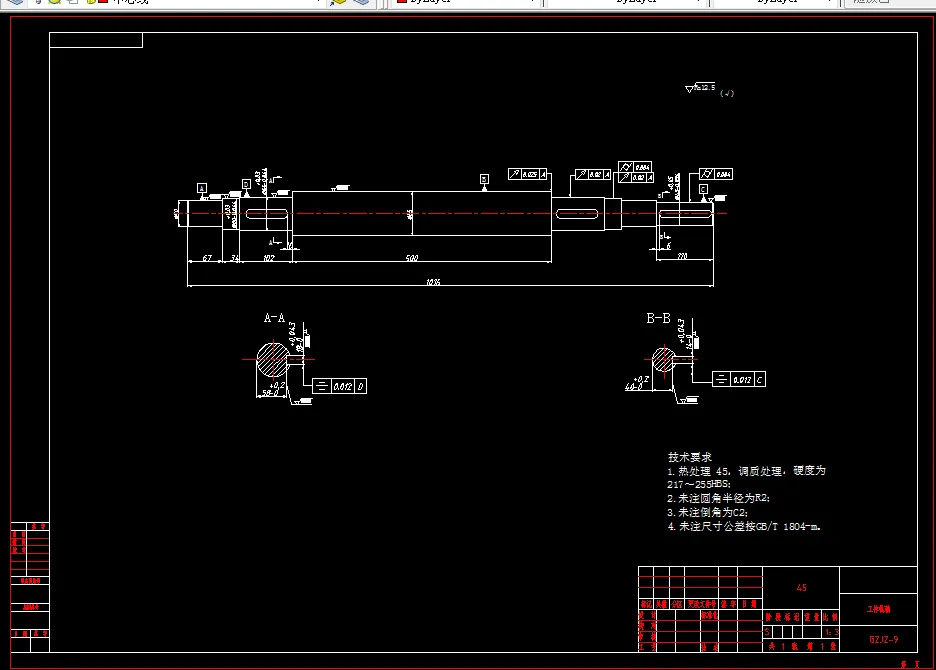
Task: Select the 67 dimension text
Action: [207, 258]
